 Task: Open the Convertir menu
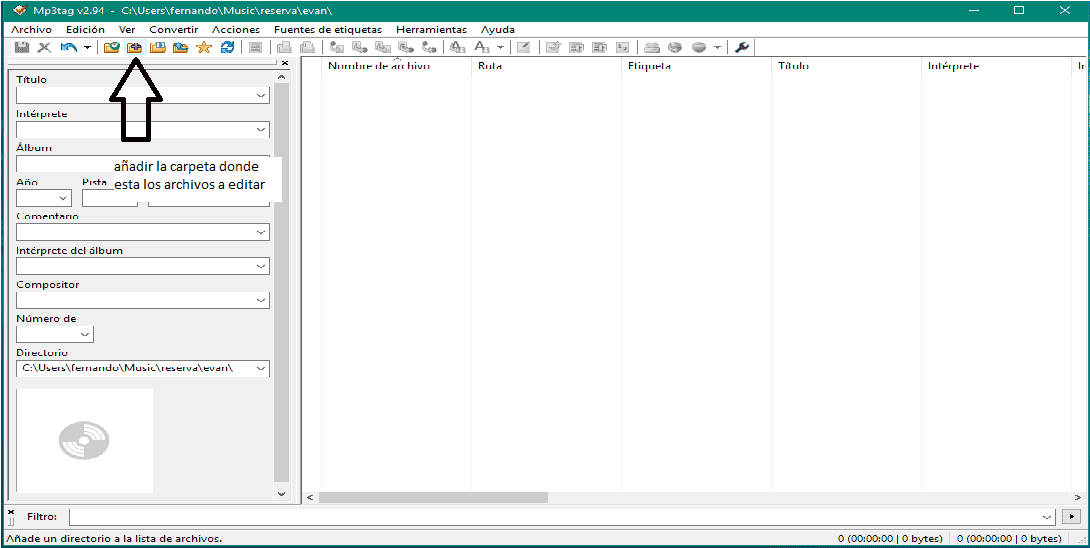(174, 30)
